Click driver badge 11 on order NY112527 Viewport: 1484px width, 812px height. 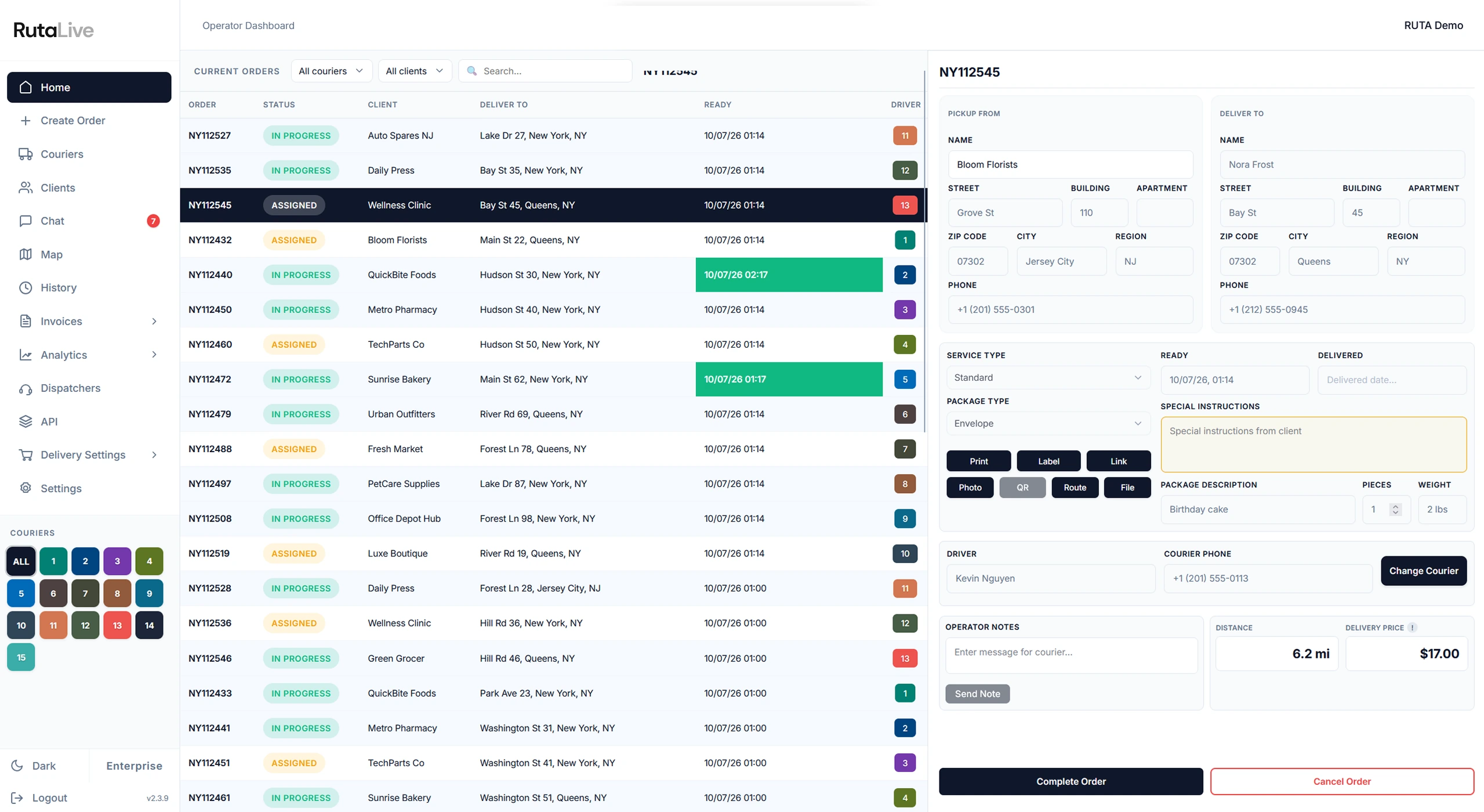[x=905, y=136]
